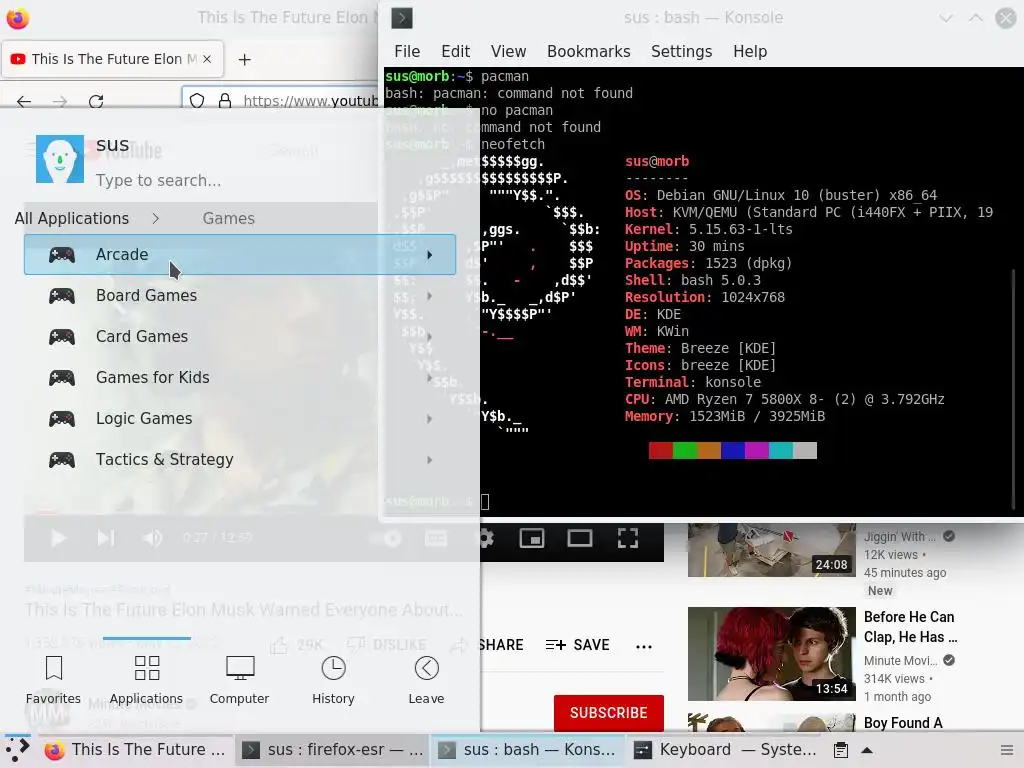Click Firefox forward arrow

click(x=60, y=101)
